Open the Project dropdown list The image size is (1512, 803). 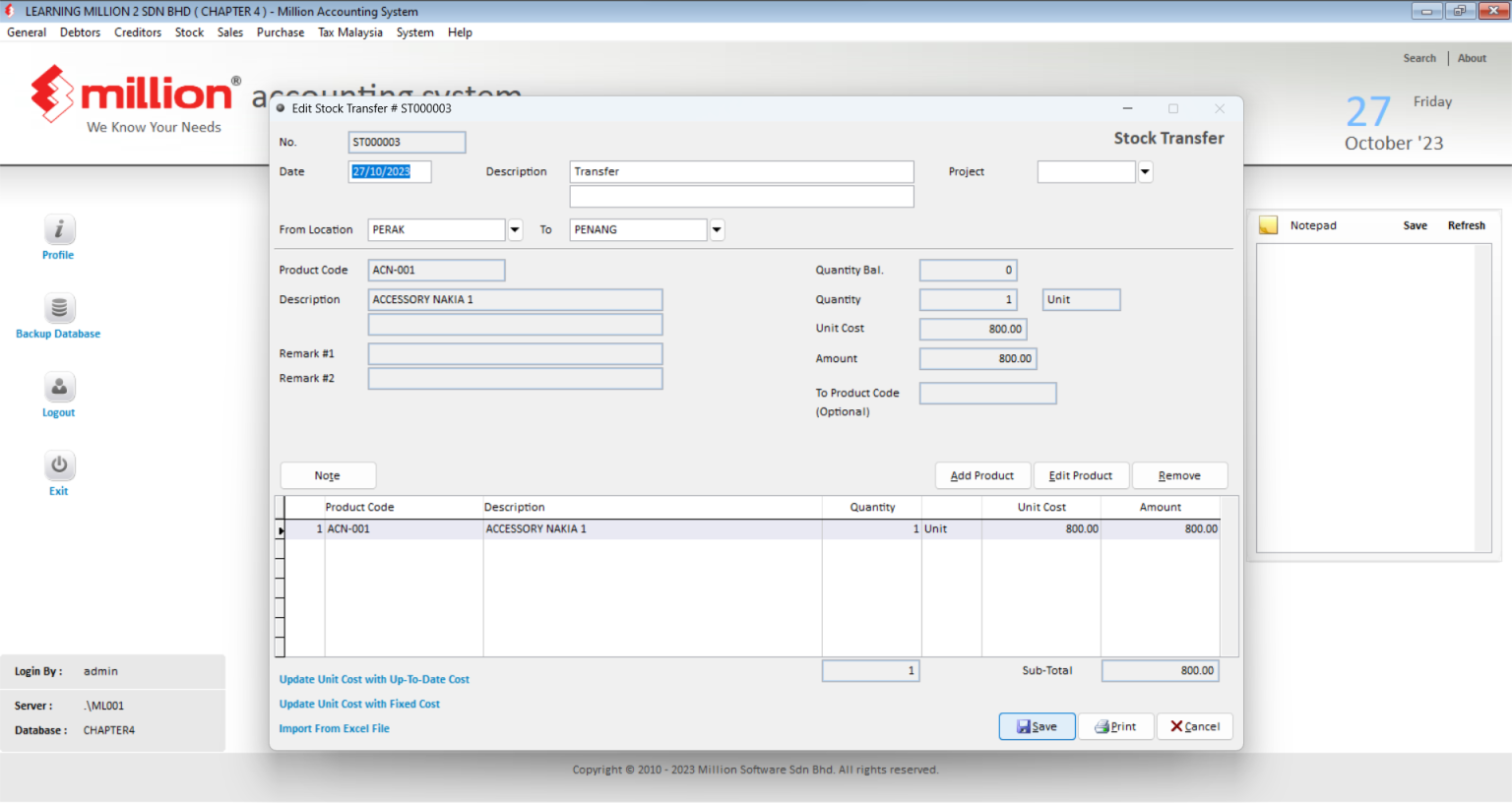point(1145,172)
